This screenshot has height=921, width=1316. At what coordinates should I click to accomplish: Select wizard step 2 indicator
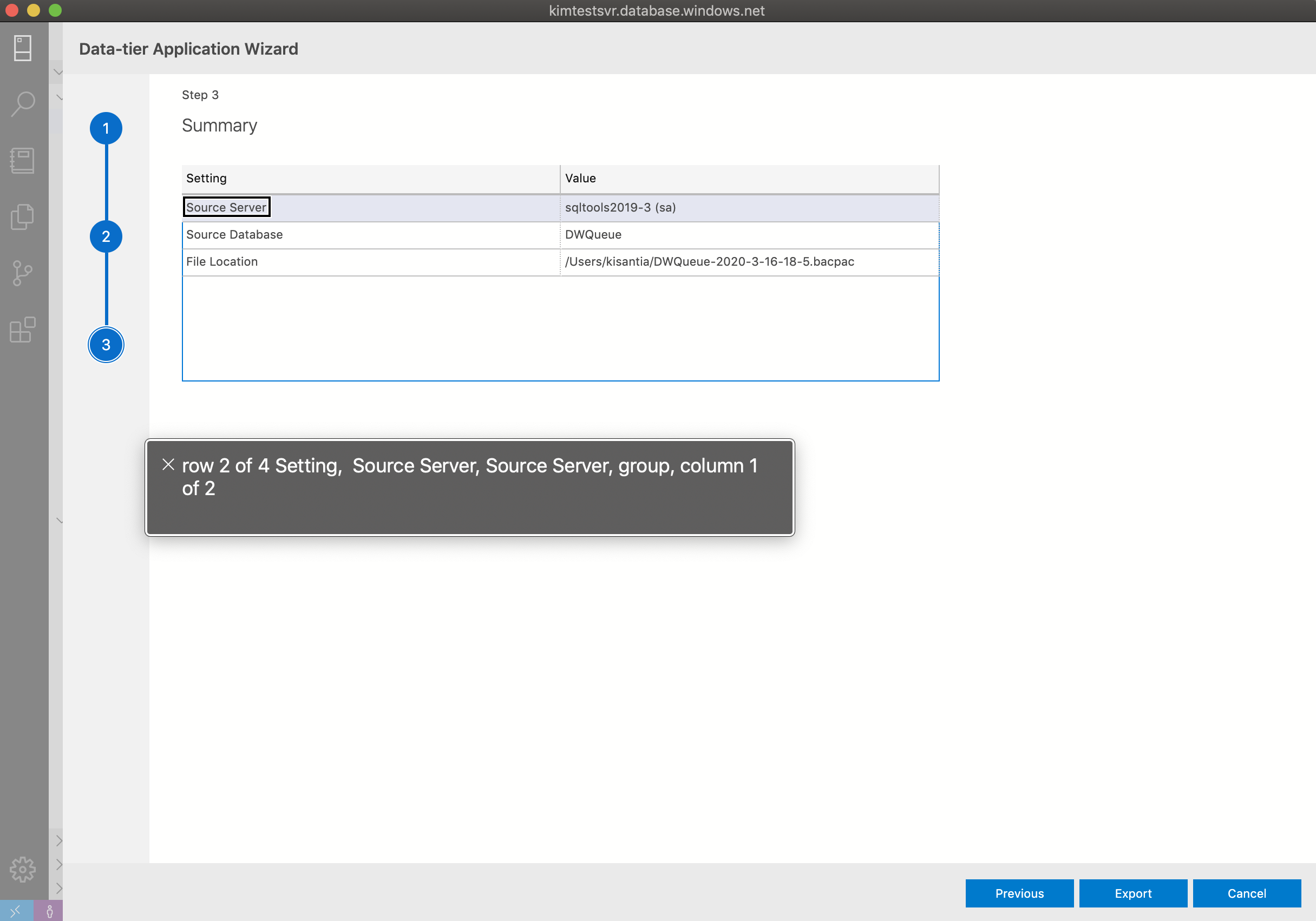(x=106, y=236)
